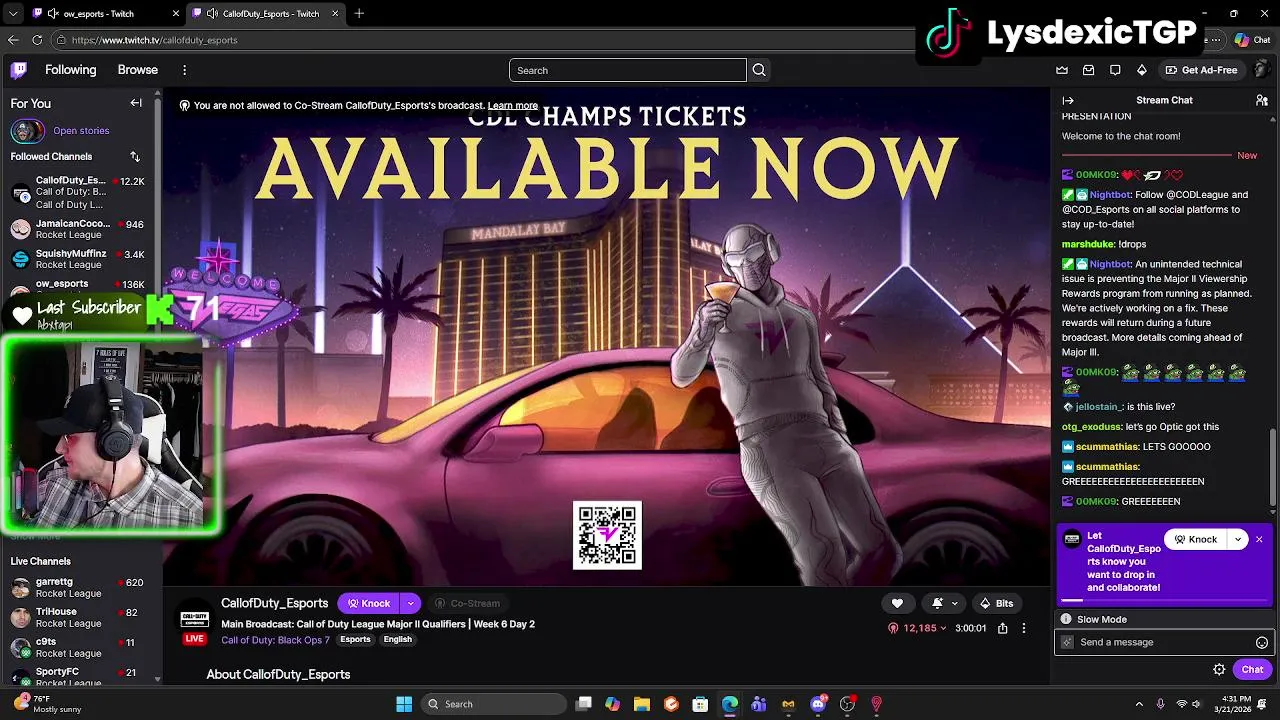Reload the page in the browser
The image size is (1280, 720).
[x=37, y=40]
